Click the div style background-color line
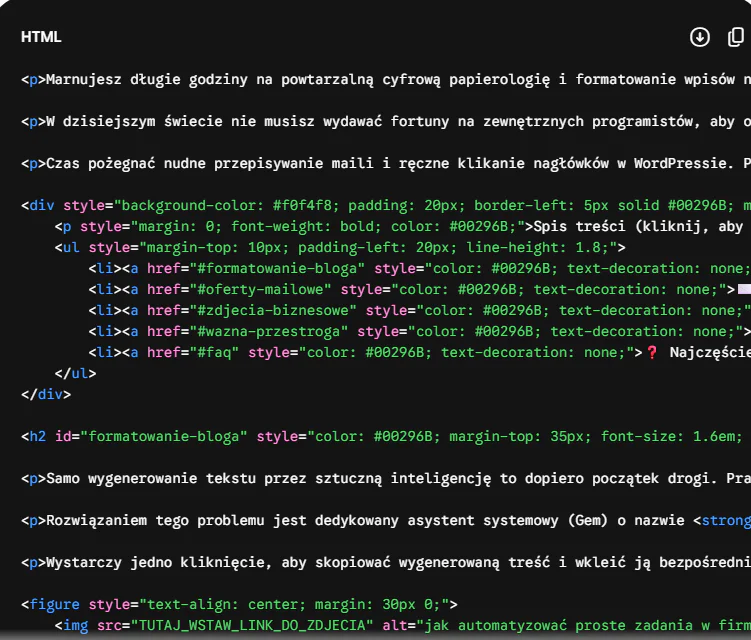Screen dimensions: 751x640 click(386, 206)
